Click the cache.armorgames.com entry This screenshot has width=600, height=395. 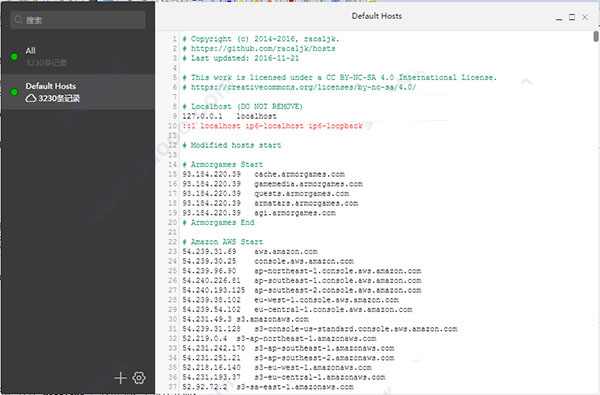coord(263,174)
